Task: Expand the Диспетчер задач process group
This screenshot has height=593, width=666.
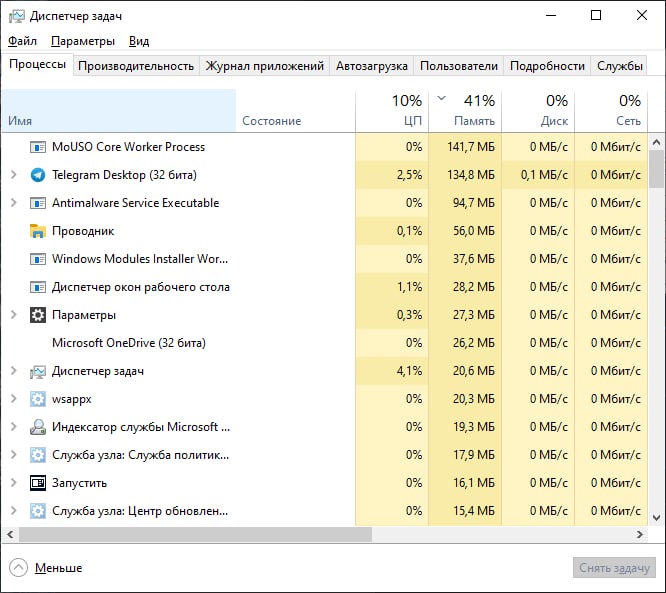Action: point(14,371)
